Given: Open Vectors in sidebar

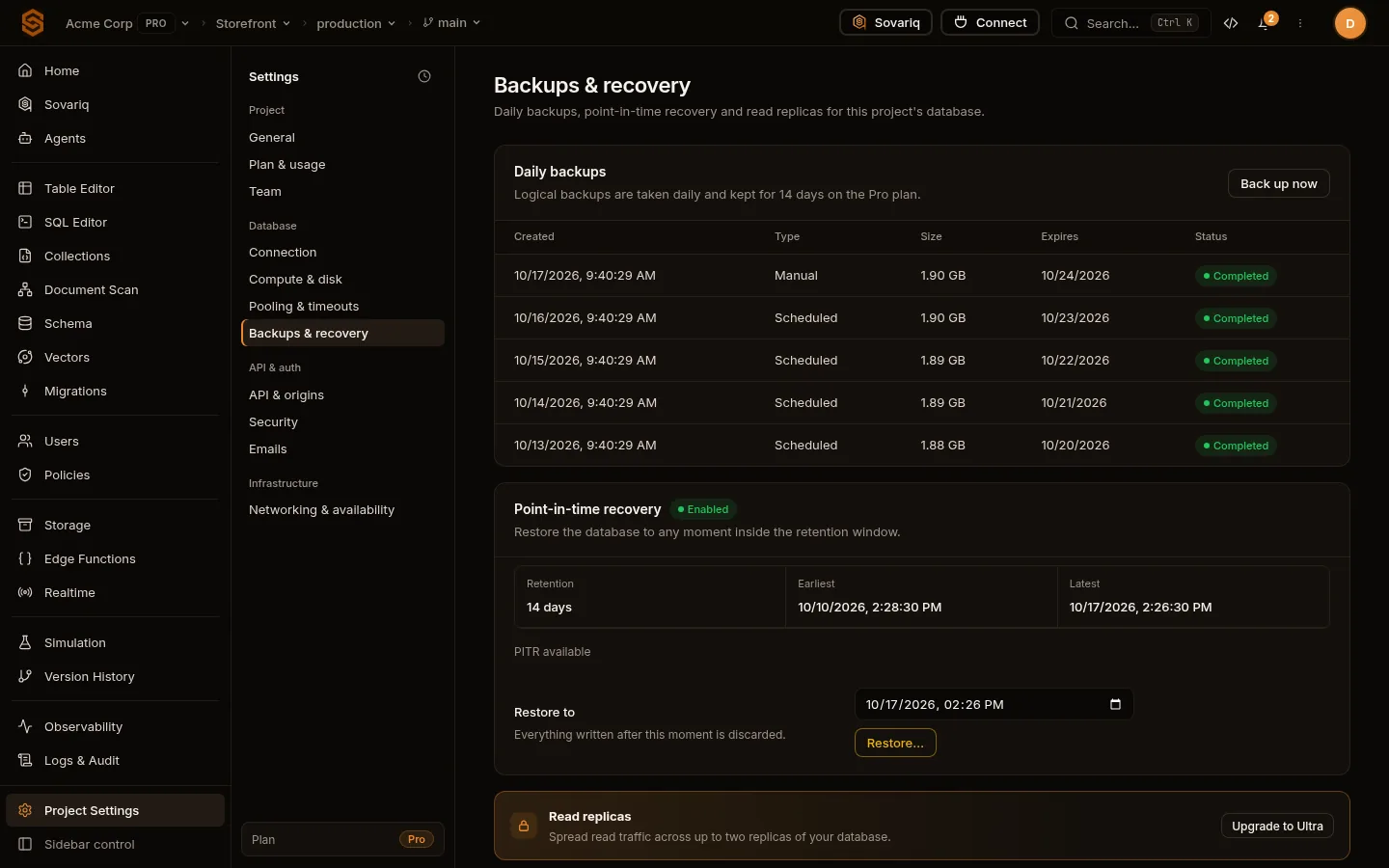Looking at the screenshot, I should [116, 357].
